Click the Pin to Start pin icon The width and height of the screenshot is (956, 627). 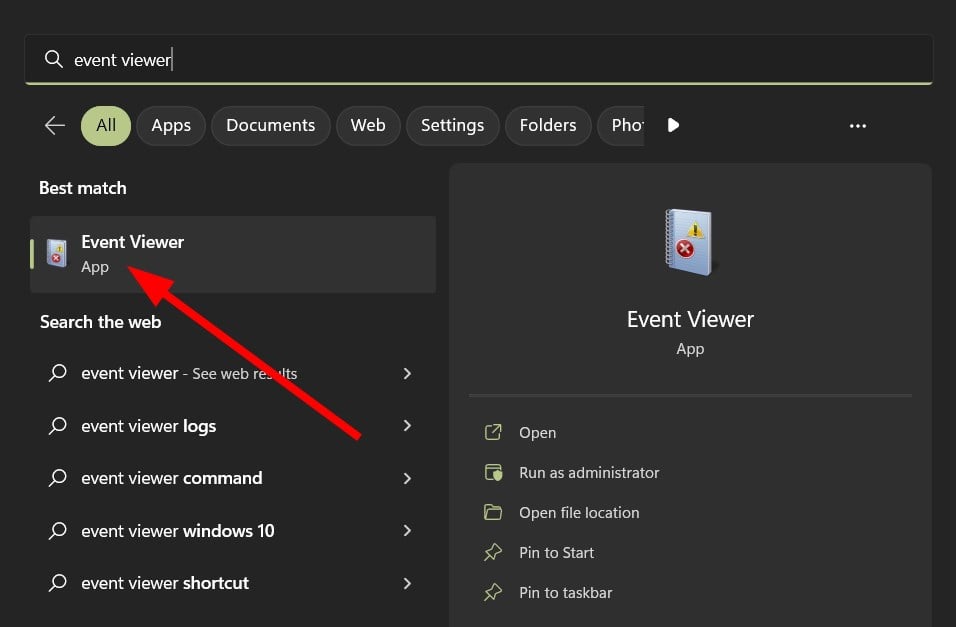tap(493, 553)
